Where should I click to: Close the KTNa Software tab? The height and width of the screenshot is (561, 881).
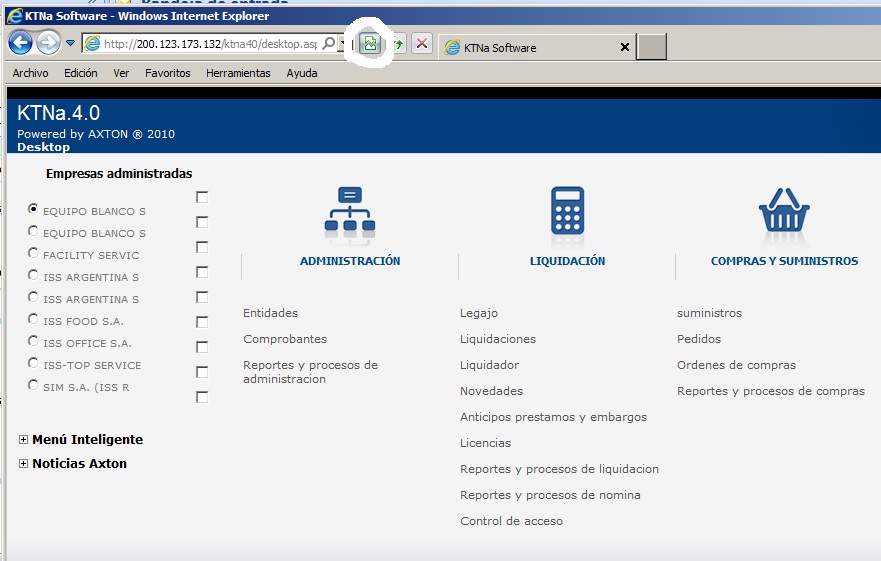(624, 47)
